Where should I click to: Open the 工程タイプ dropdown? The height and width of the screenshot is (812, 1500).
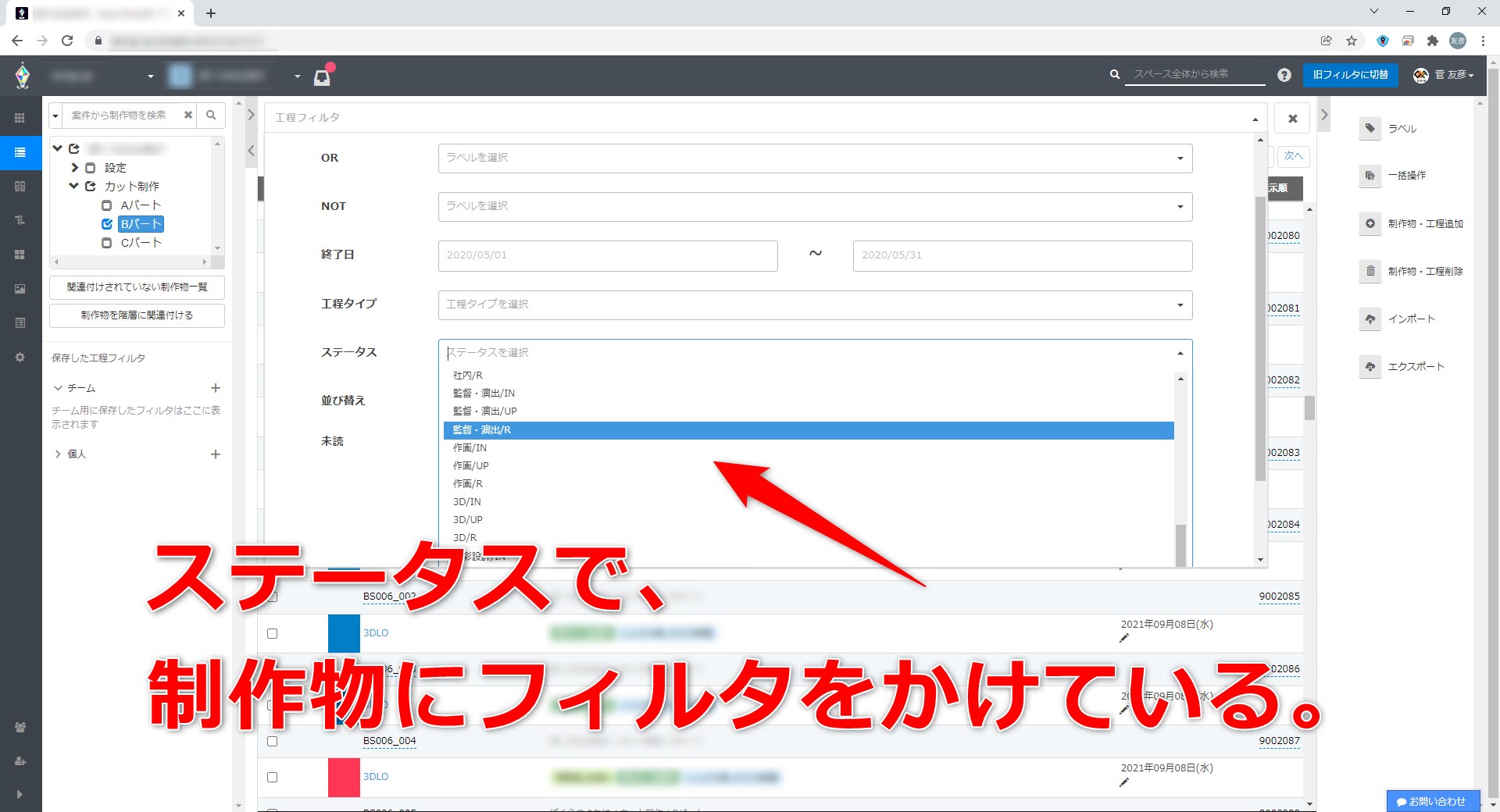click(x=814, y=304)
